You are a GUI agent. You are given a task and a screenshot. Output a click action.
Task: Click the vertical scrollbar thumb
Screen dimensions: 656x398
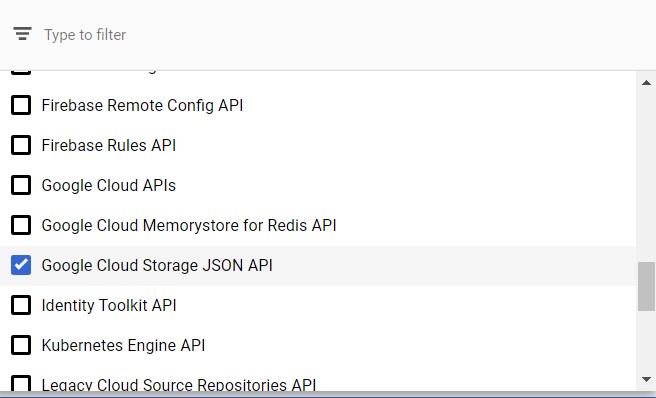[646, 287]
